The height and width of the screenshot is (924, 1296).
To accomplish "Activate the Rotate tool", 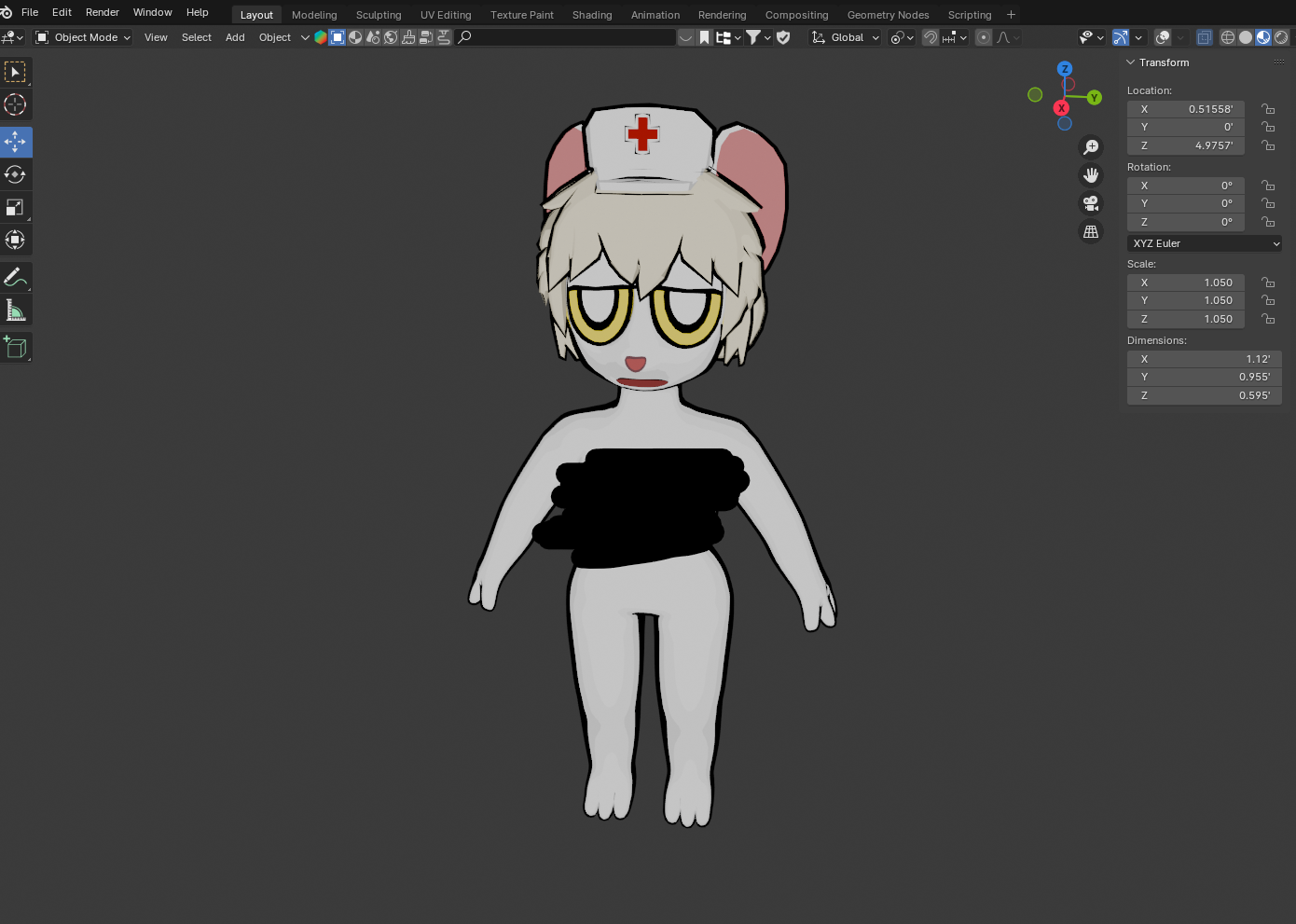I will (x=15, y=174).
